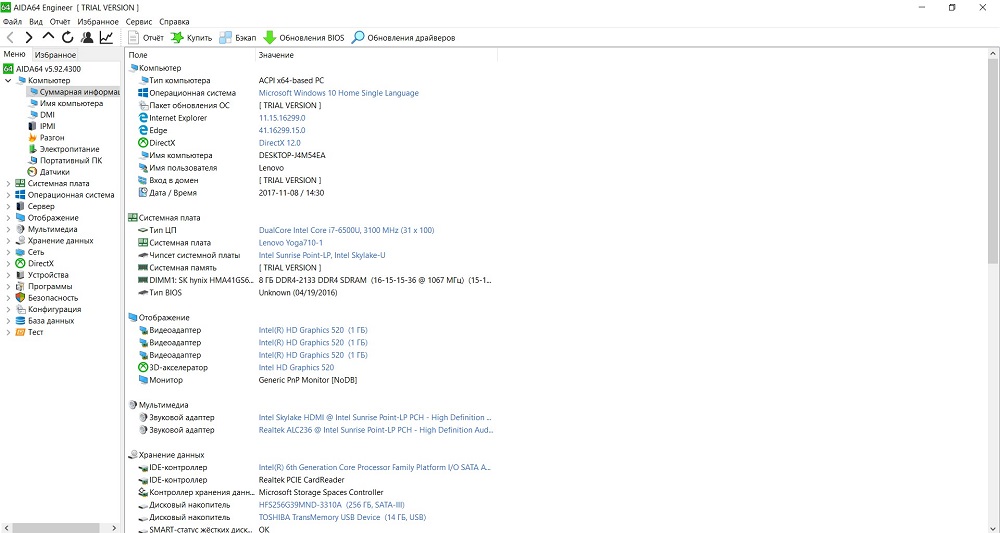1000x533 pixels.
Task: Expand the Сервер tree node
Action: pos(8,207)
